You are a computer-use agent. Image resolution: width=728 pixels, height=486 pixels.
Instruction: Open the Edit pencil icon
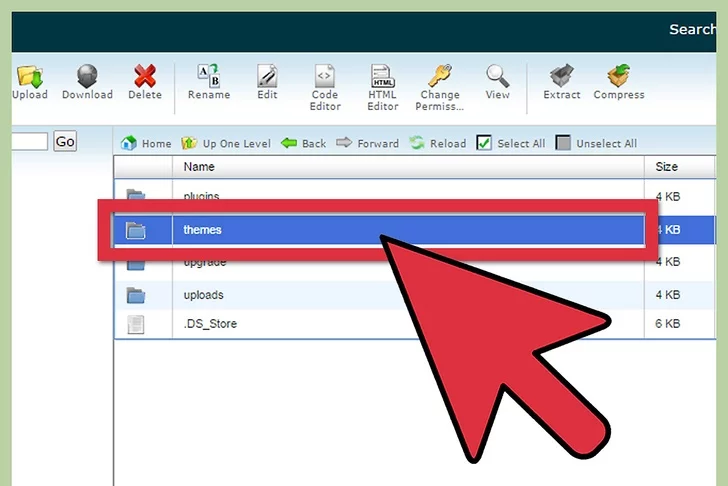pos(267,78)
